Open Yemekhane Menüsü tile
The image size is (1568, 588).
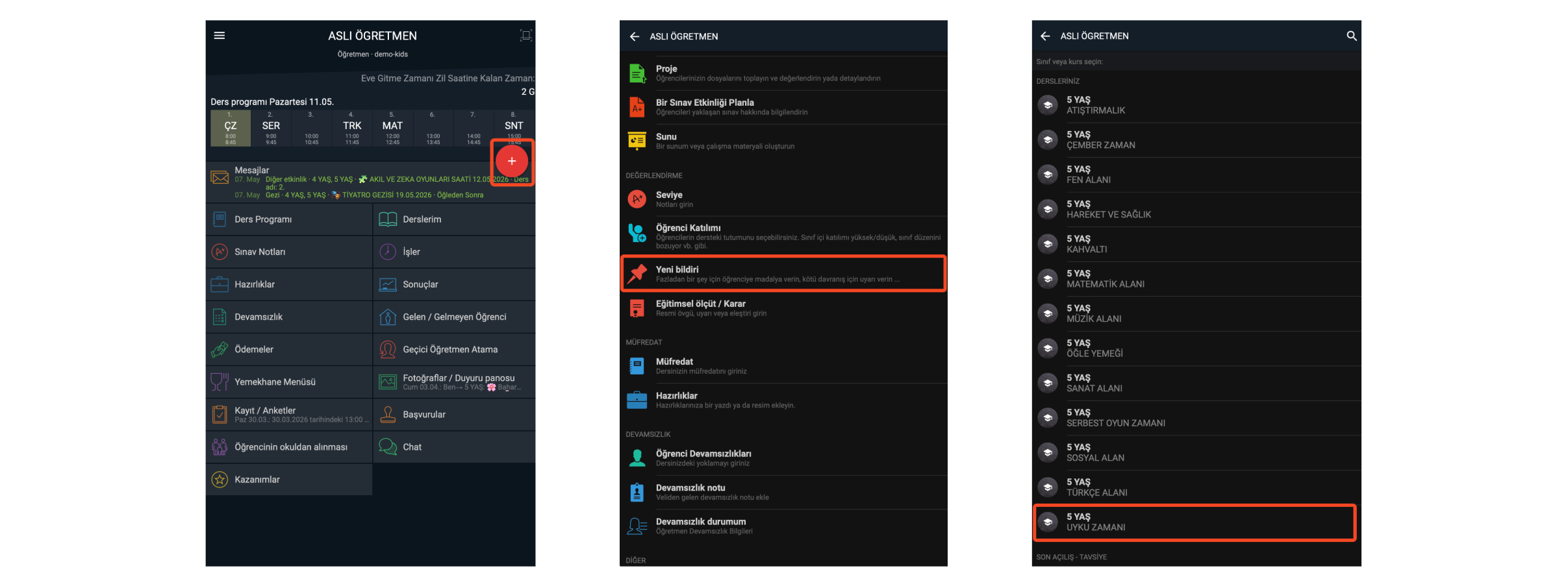[x=289, y=382]
